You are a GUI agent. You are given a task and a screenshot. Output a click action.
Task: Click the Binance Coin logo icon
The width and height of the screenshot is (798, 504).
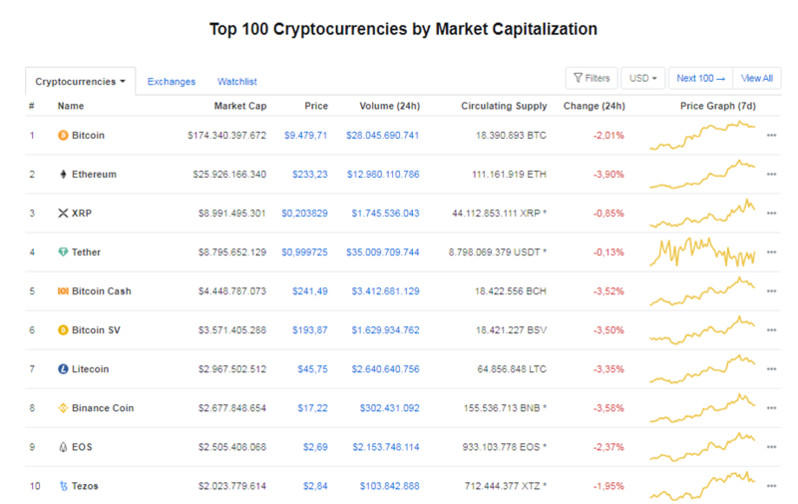tap(63, 408)
